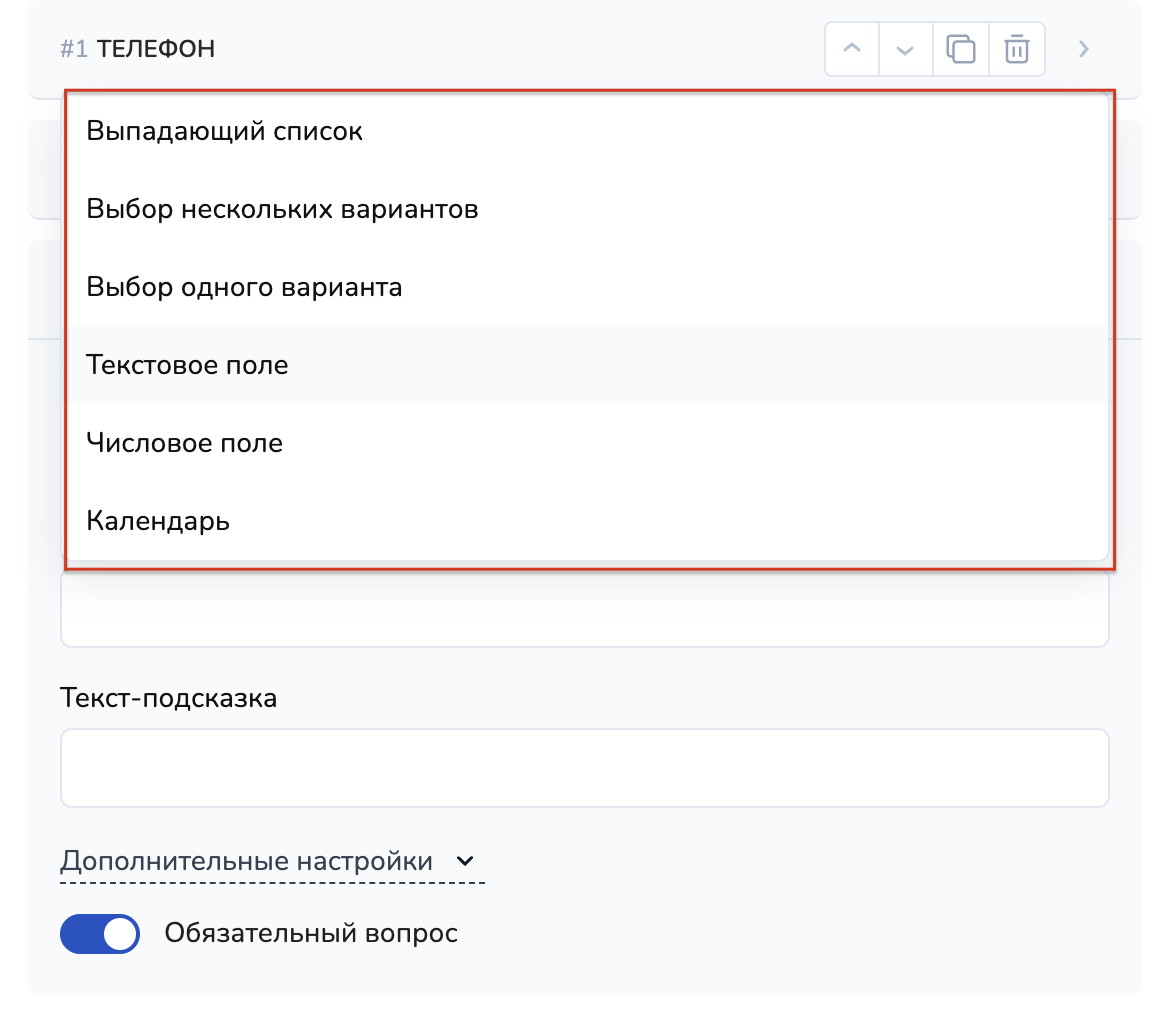Duplicate the Телефон question
The width and height of the screenshot is (1162, 1012).
click(961, 49)
